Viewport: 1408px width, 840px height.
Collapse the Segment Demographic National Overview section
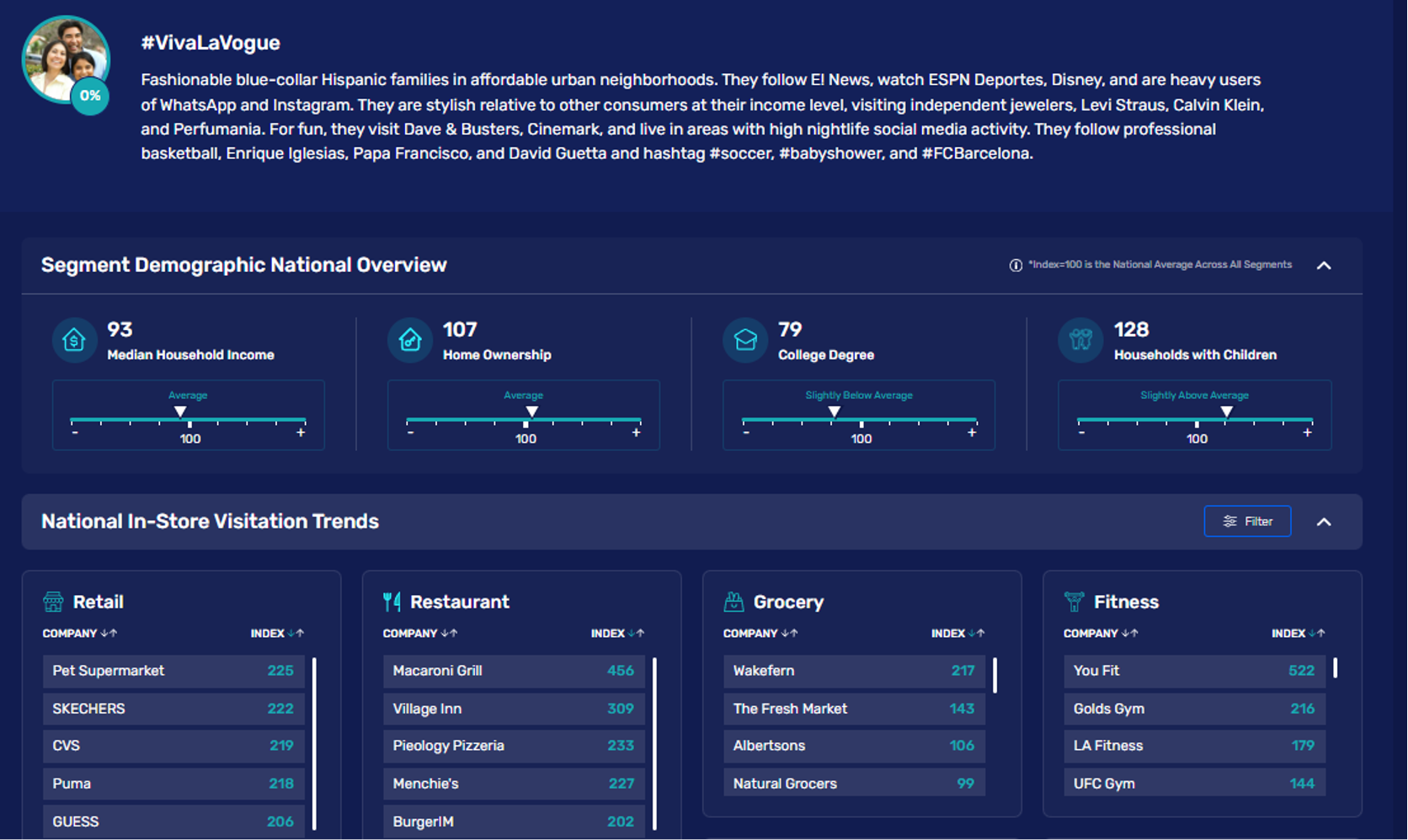tap(1324, 265)
